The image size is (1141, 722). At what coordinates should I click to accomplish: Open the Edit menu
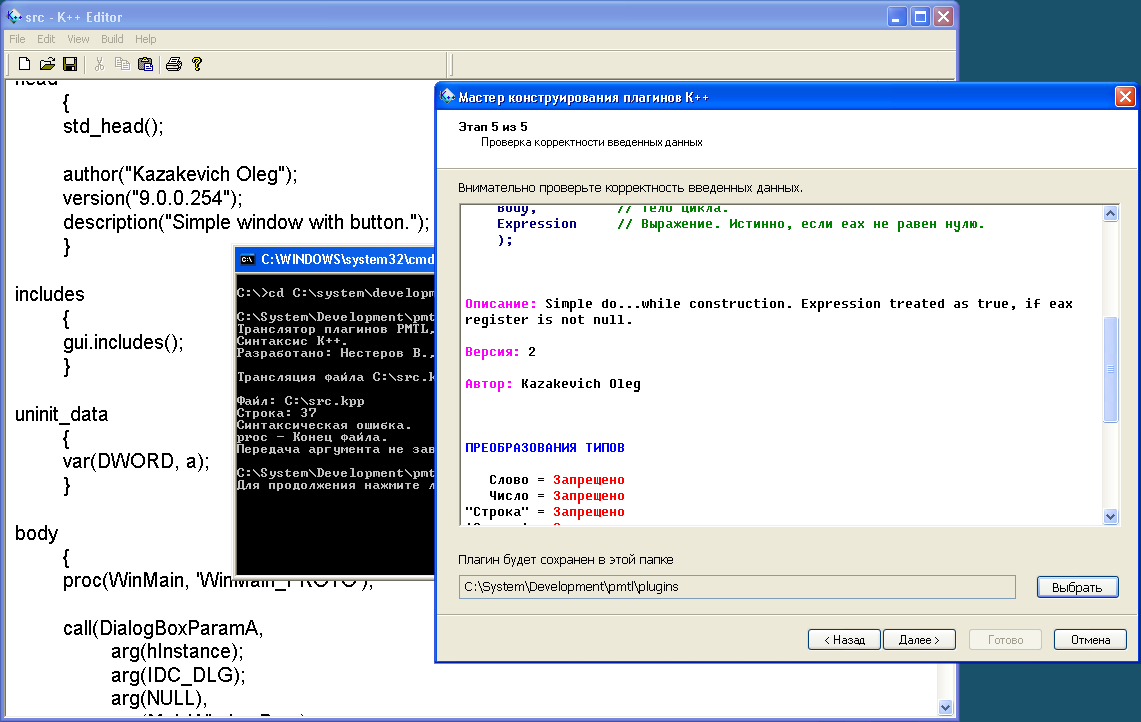coord(46,39)
